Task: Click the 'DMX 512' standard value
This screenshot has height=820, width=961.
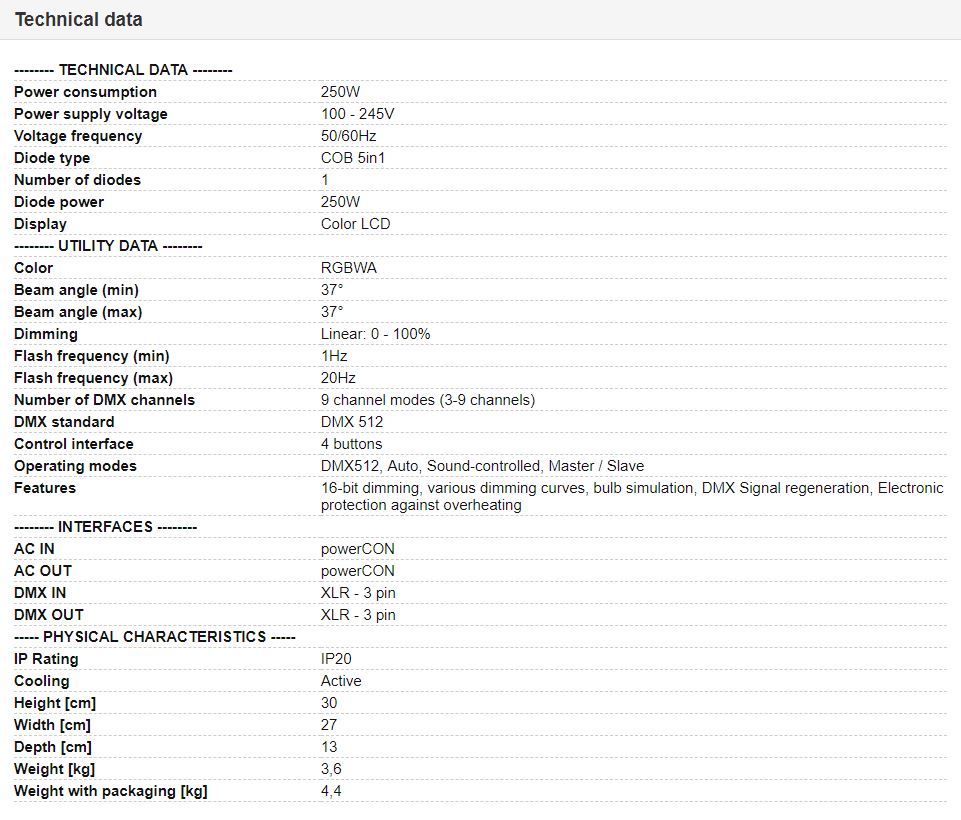Action: tap(352, 422)
